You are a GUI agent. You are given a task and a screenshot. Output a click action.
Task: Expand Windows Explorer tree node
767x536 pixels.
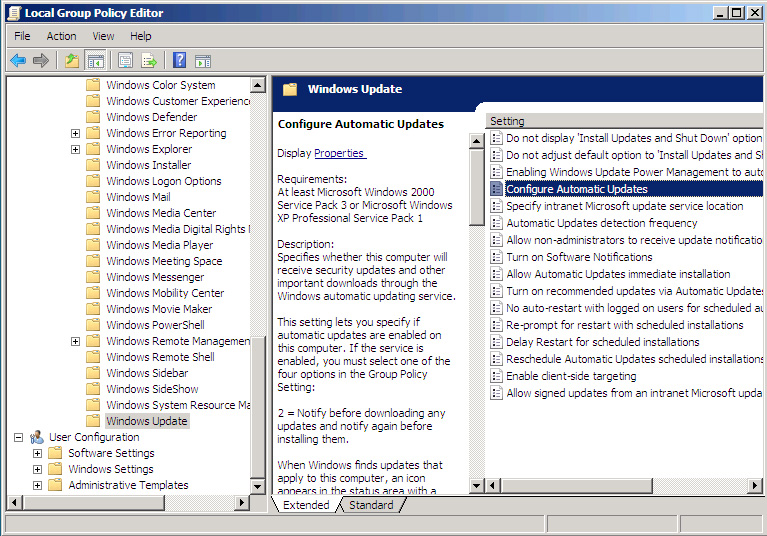(x=75, y=149)
